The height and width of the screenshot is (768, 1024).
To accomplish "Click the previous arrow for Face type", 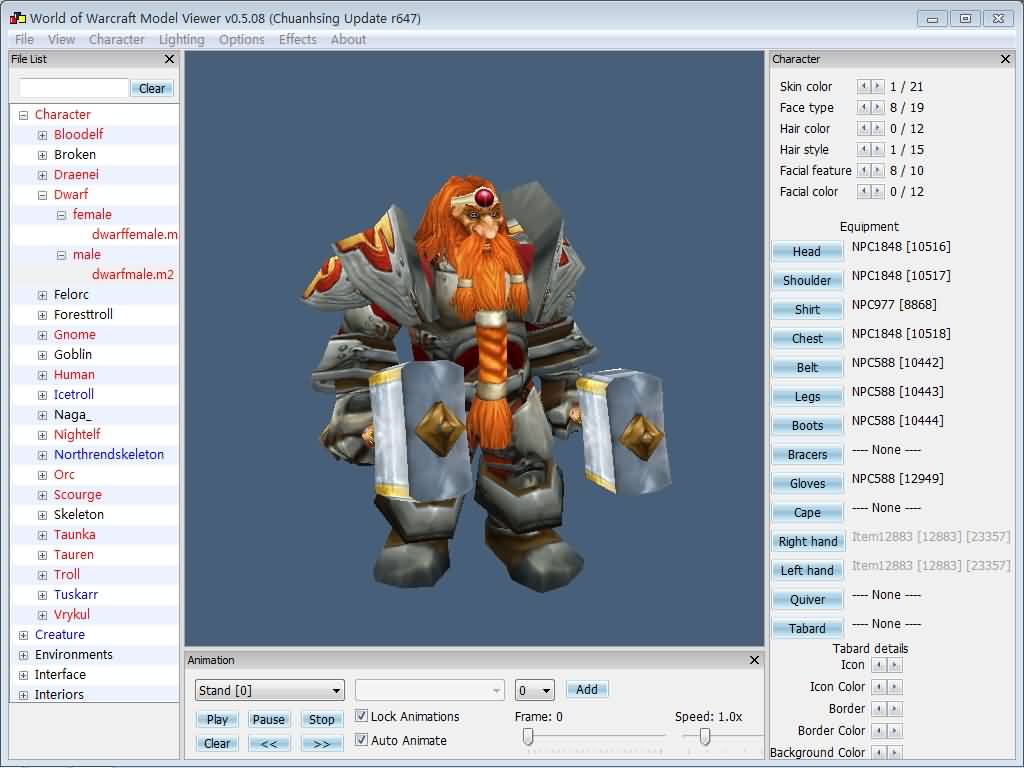I will pyautogui.click(x=863, y=107).
